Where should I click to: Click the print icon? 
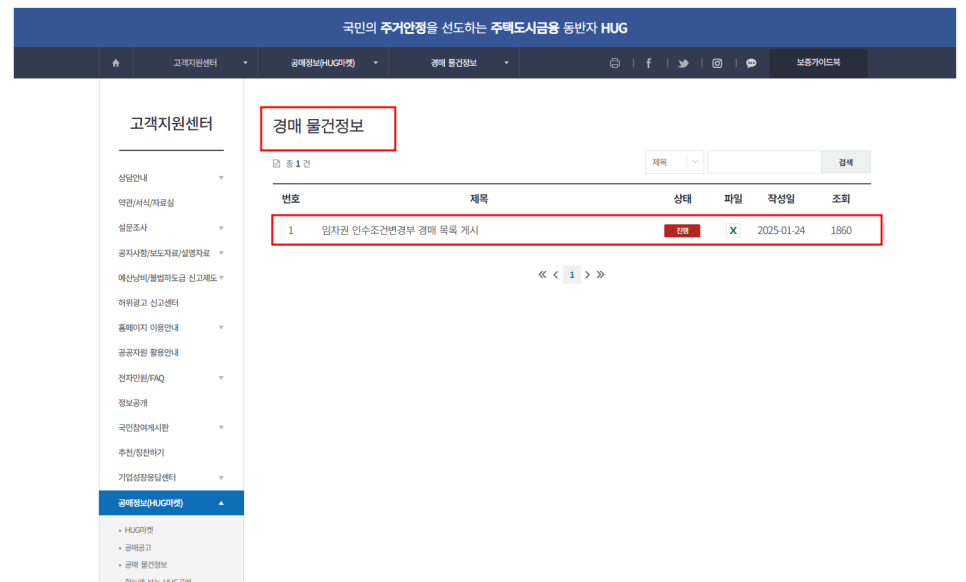click(x=615, y=63)
